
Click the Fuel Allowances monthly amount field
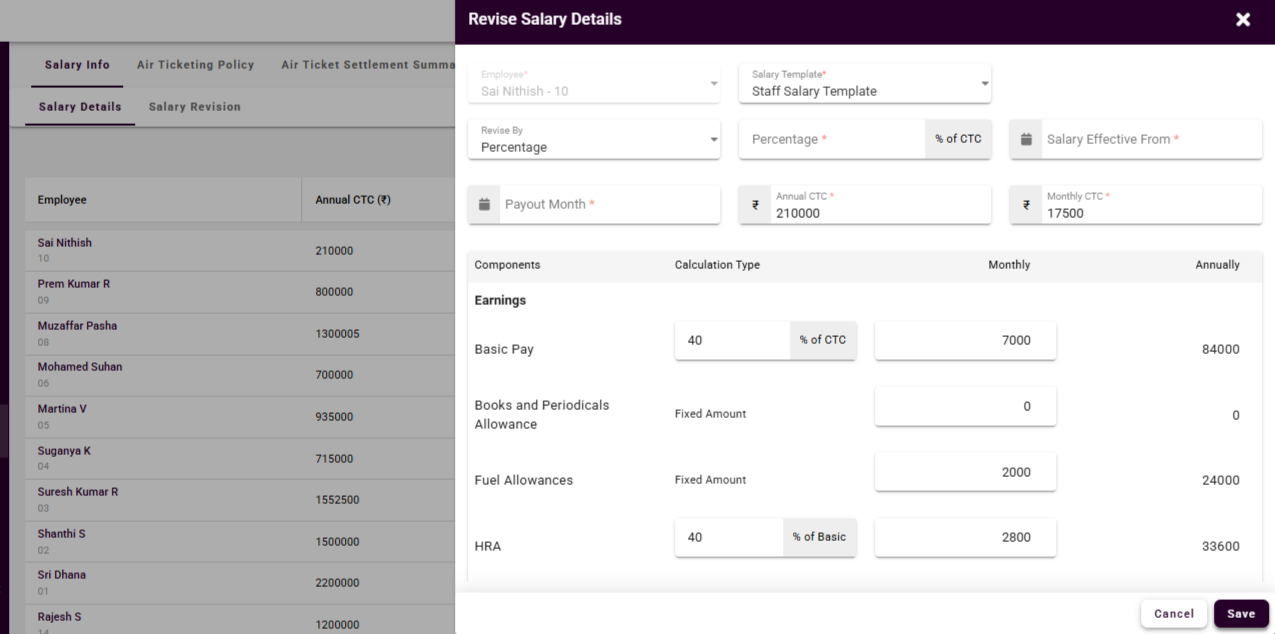[x=964, y=472]
